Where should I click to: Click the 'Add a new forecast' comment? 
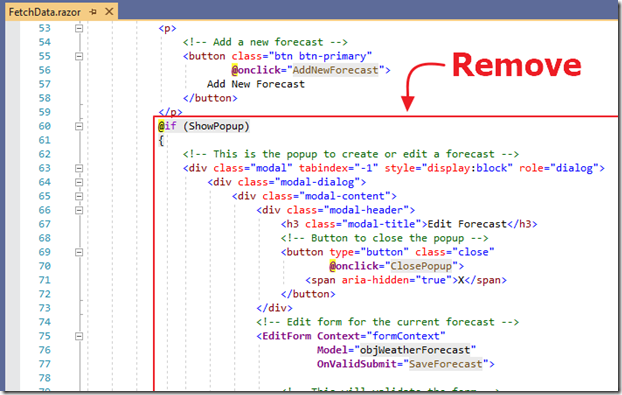265,42
